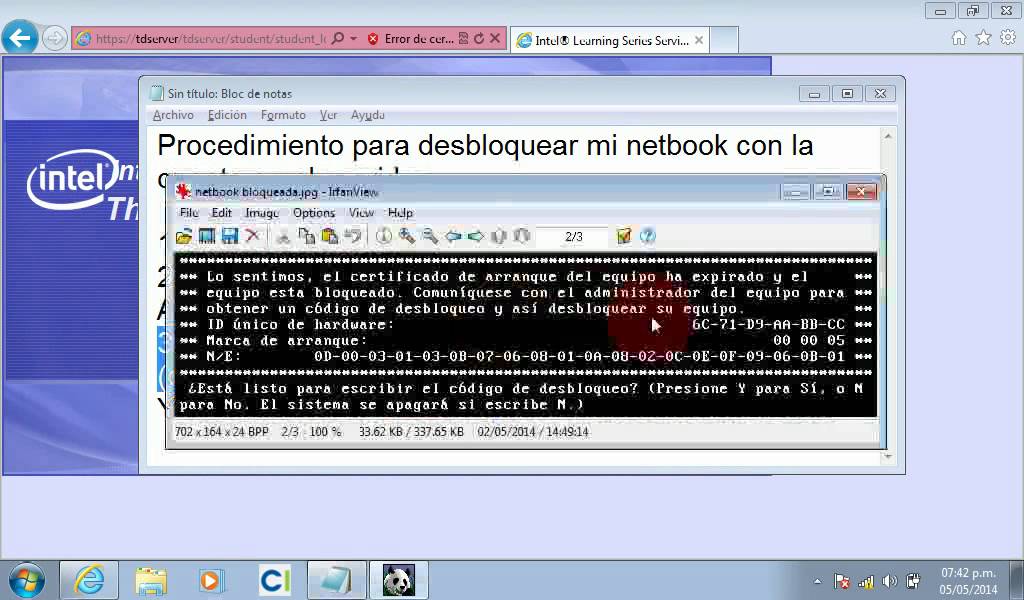Click the previous page icon in IrfanView
This screenshot has height=600, width=1024.
point(499,236)
